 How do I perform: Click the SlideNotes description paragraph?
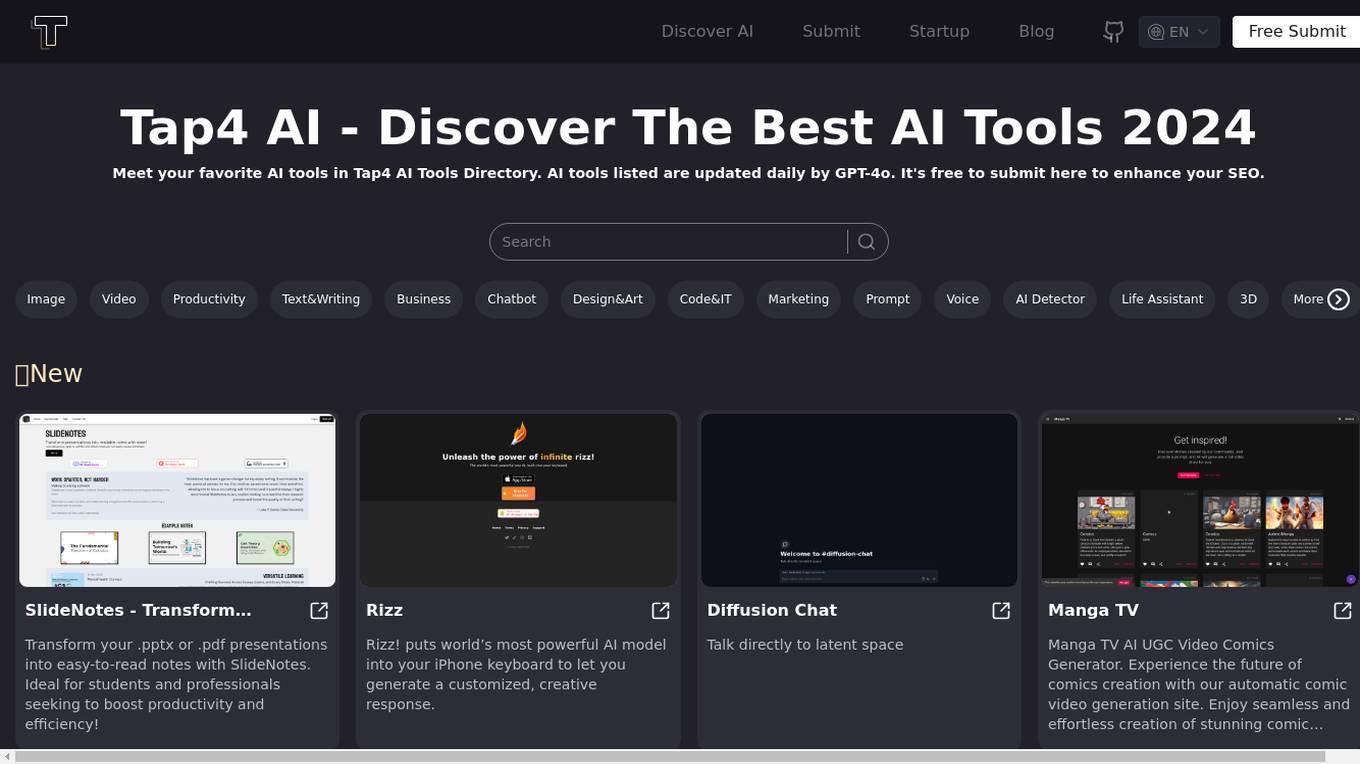(x=176, y=685)
